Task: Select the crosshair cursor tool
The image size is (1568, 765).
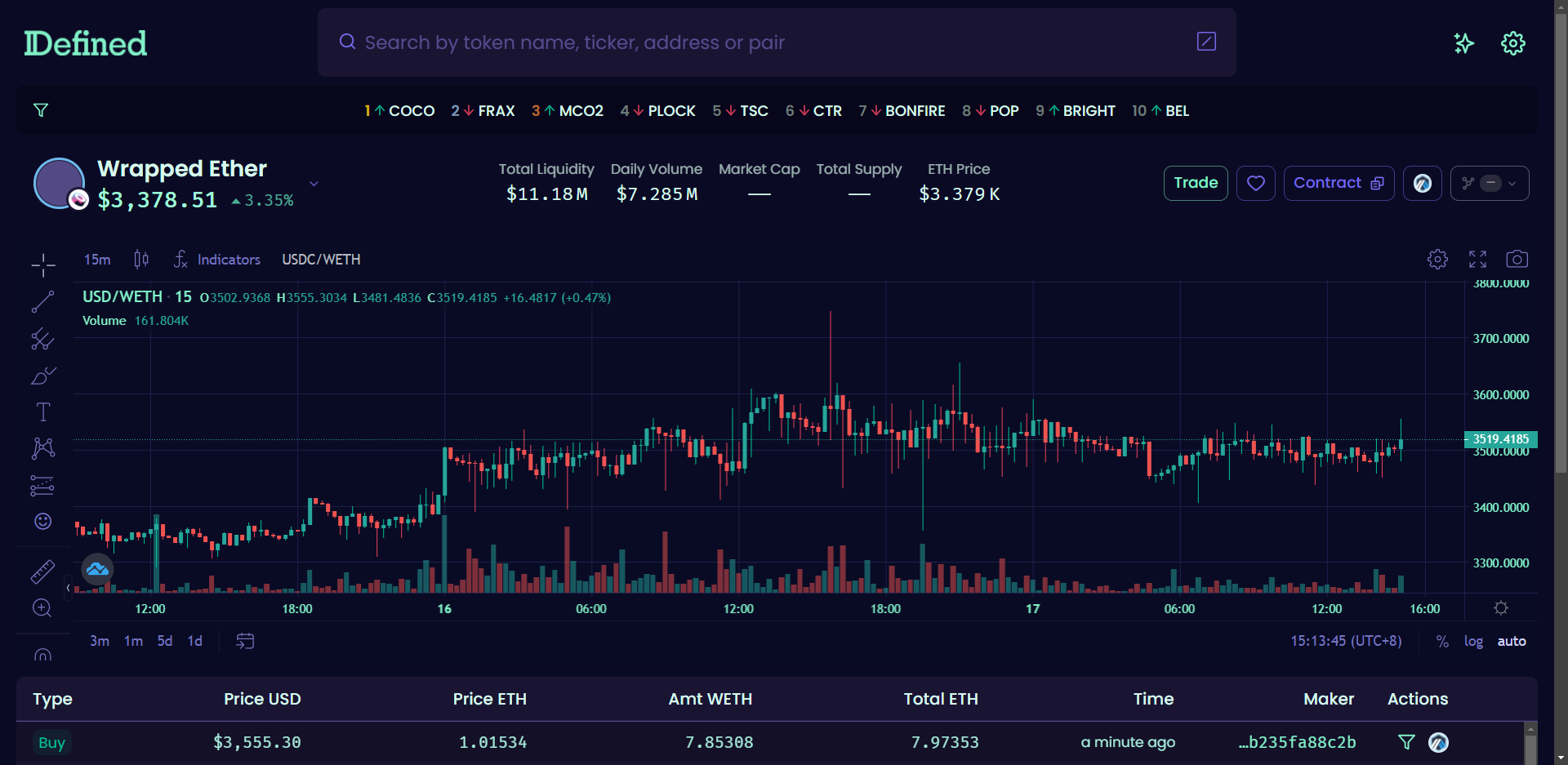Action: coord(43,265)
